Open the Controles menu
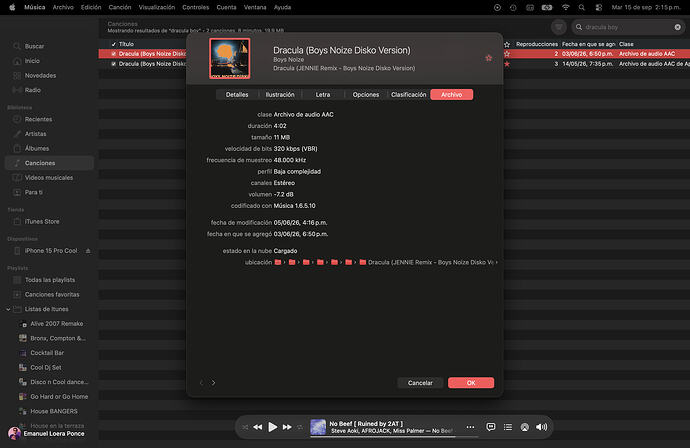This screenshot has width=690, height=448. pyautogui.click(x=195, y=7)
